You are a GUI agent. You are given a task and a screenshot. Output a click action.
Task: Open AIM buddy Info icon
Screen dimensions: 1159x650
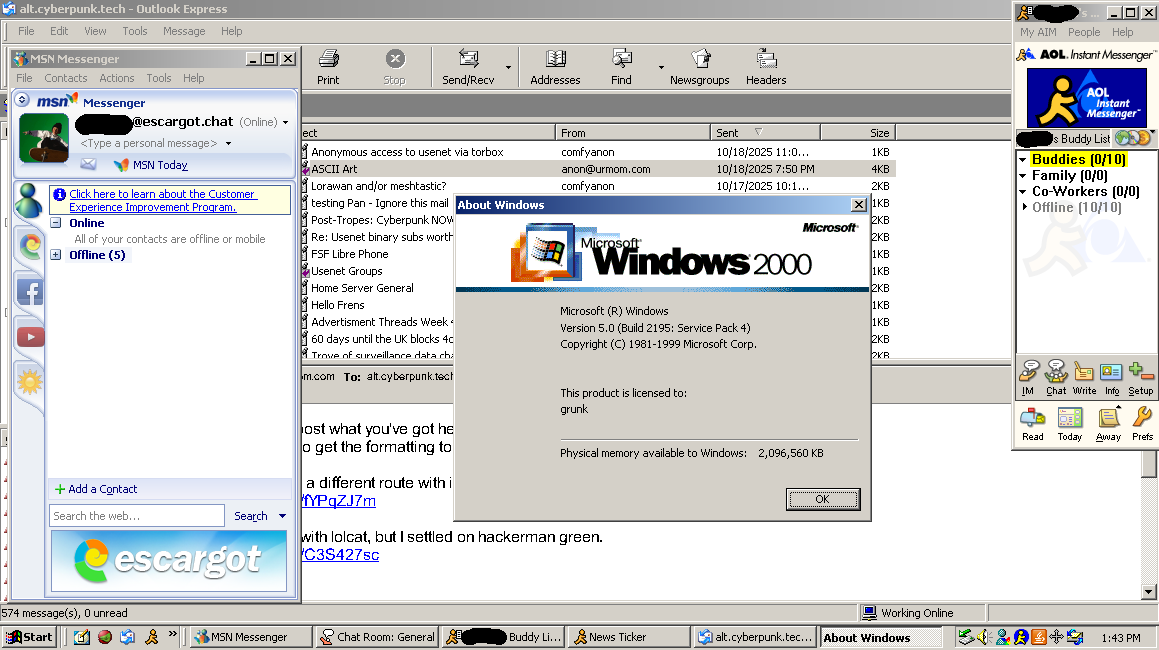point(1111,371)
